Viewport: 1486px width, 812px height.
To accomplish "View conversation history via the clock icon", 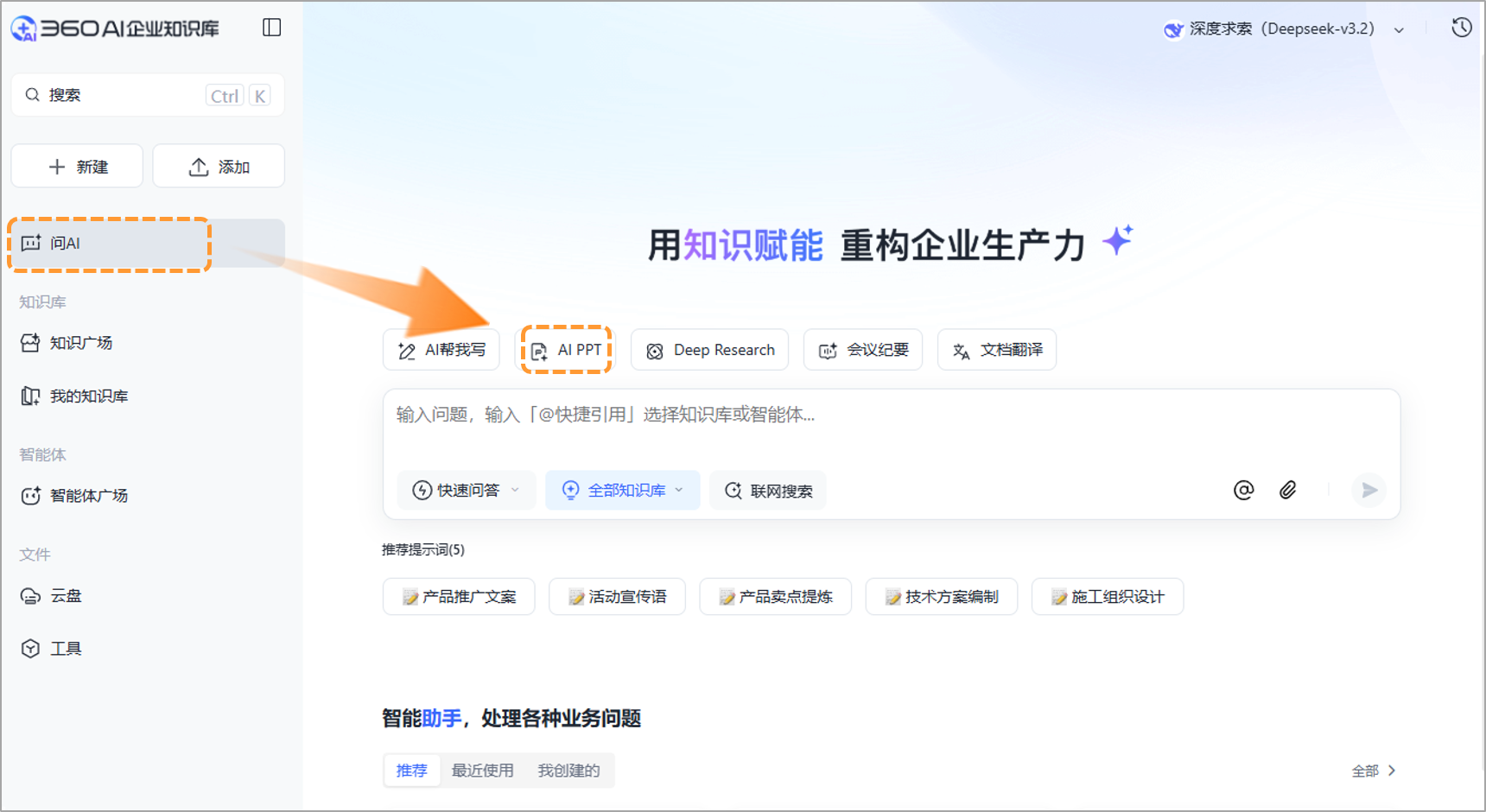I will tap(1461, 27).
